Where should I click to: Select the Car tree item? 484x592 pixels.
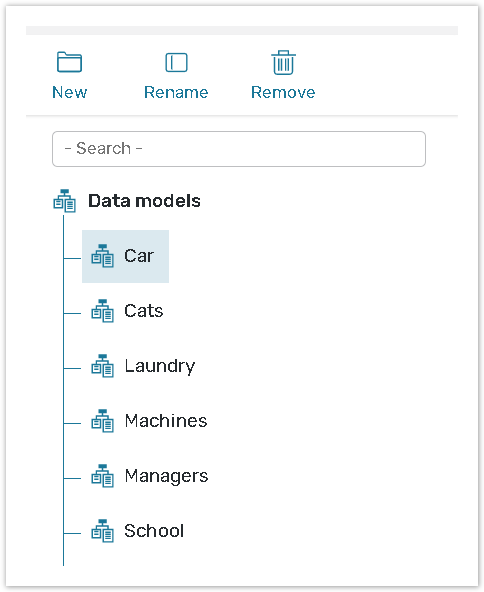125,256
